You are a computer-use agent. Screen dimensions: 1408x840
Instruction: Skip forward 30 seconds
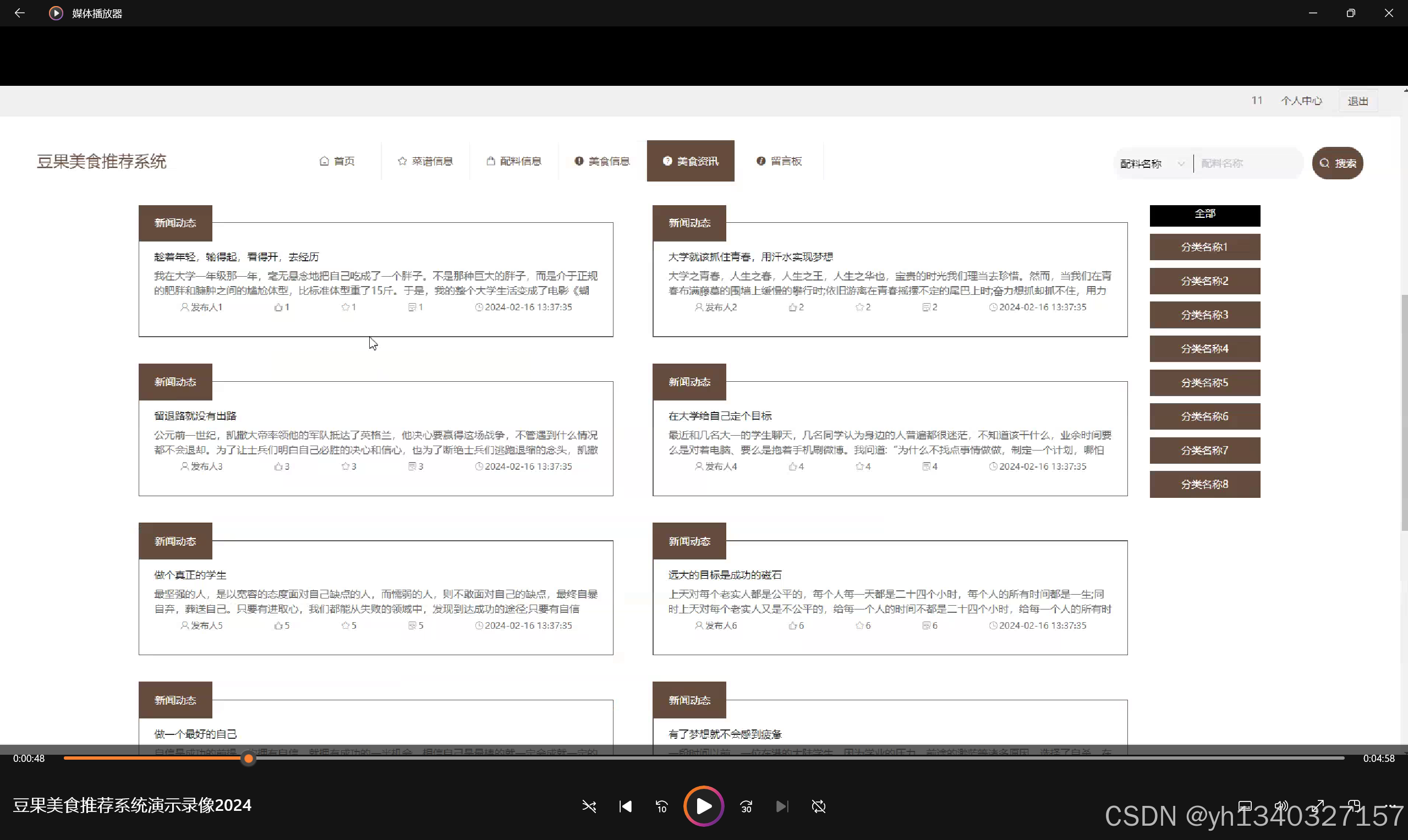pyautogui.click(x=746, y=806)
